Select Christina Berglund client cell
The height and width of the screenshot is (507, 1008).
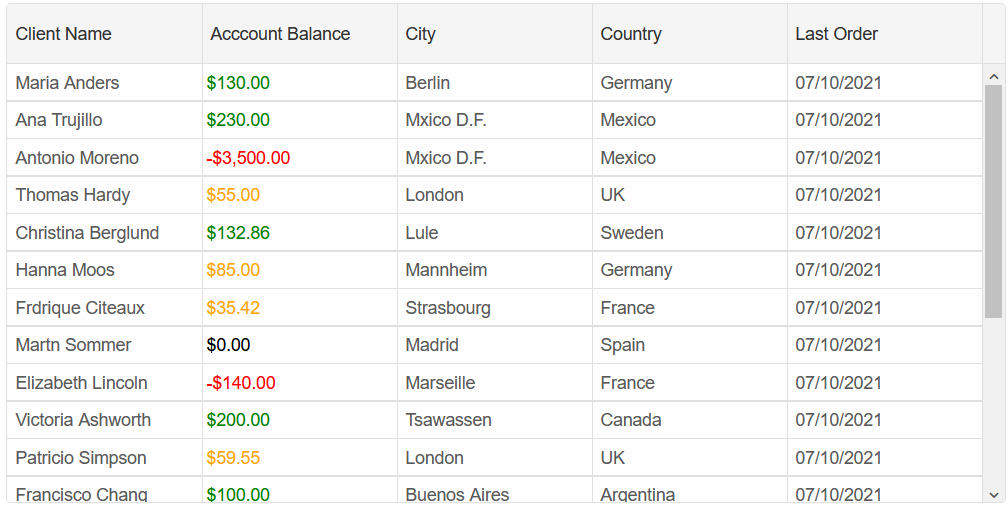click(105, 233)
